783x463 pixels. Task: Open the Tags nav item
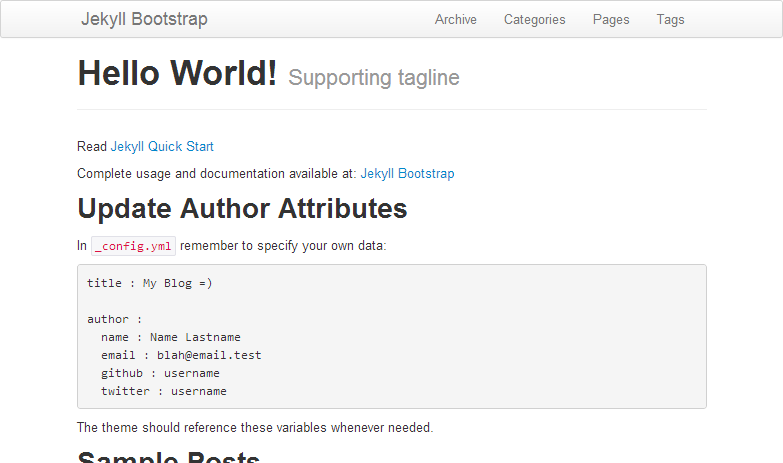tap(670, 19)
